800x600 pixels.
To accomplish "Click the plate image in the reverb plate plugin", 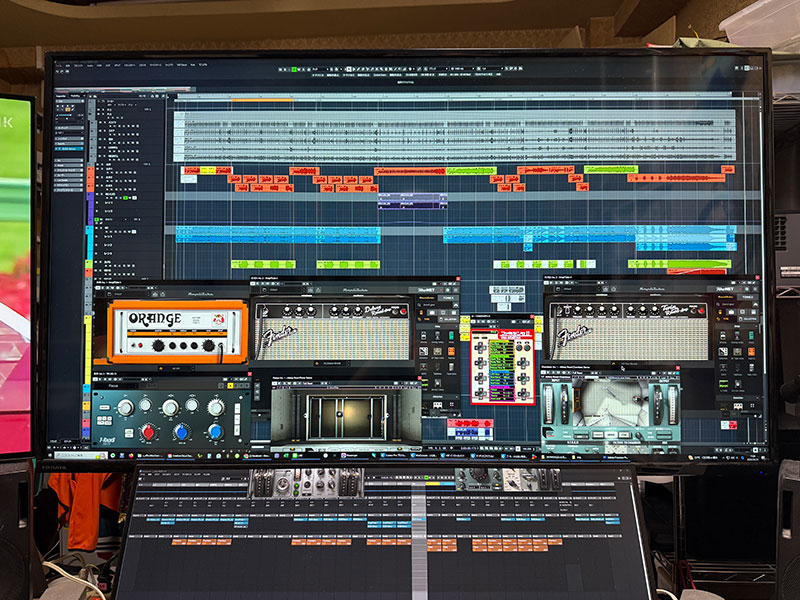I will (x=345, y=417).
